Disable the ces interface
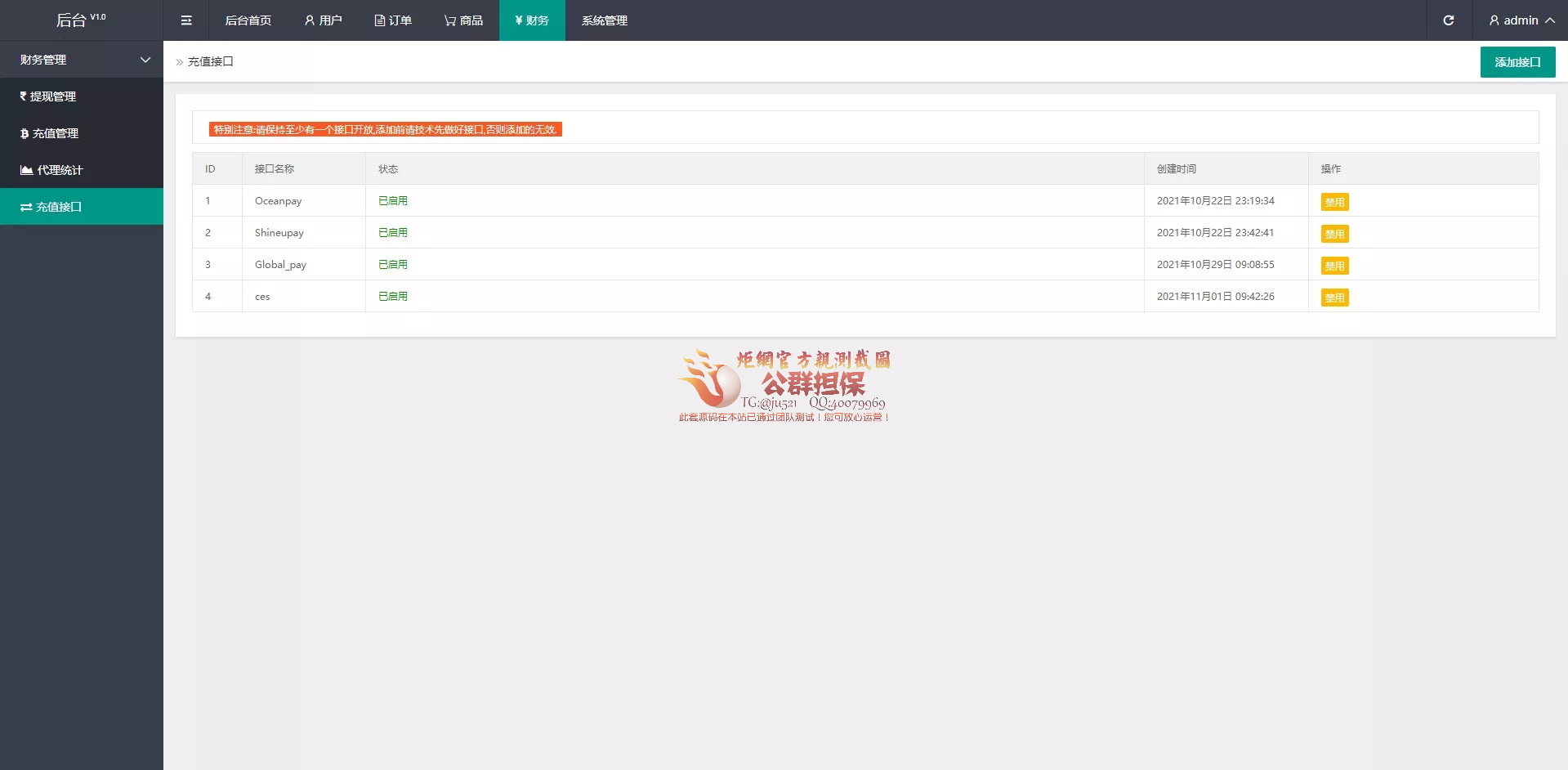Image resolution: width=1568 pixels, height=770 pixels. (1334, 298)
